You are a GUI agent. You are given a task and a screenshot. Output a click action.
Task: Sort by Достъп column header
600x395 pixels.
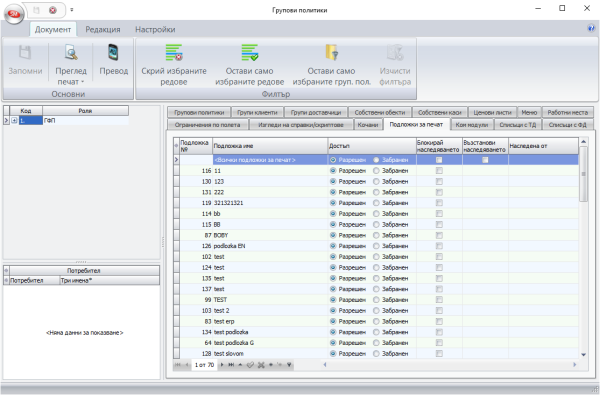372,146
